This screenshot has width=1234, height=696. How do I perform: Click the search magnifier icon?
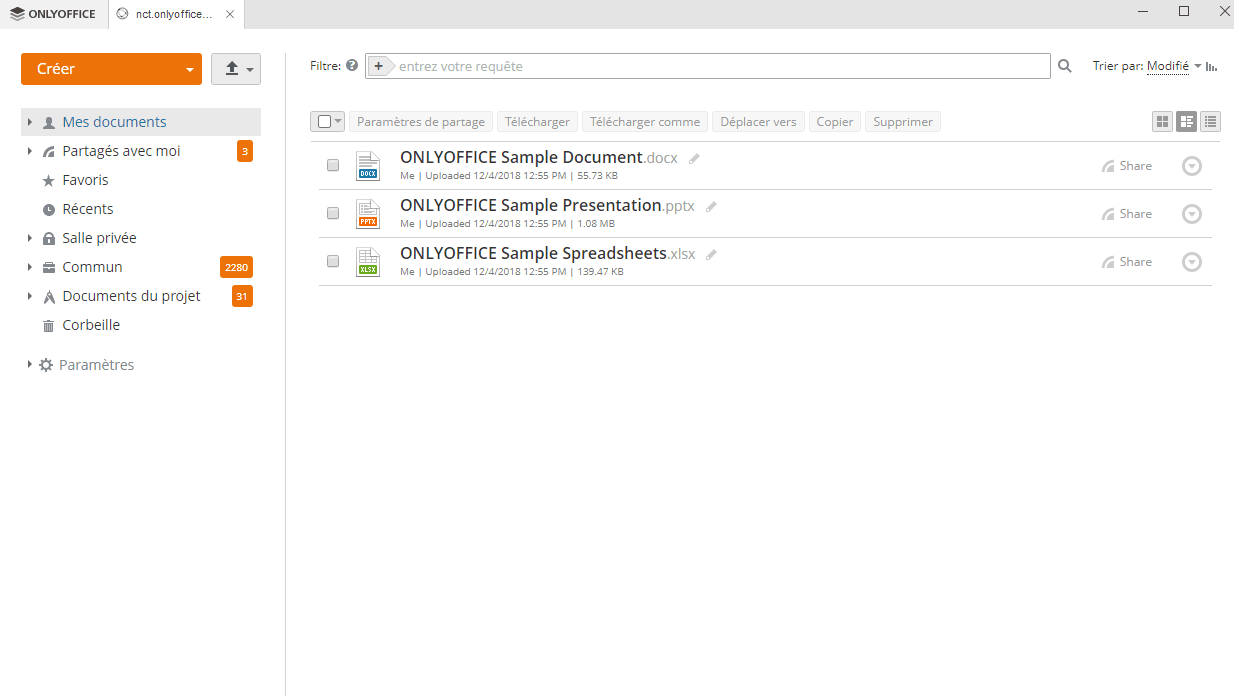[1065, 66]
